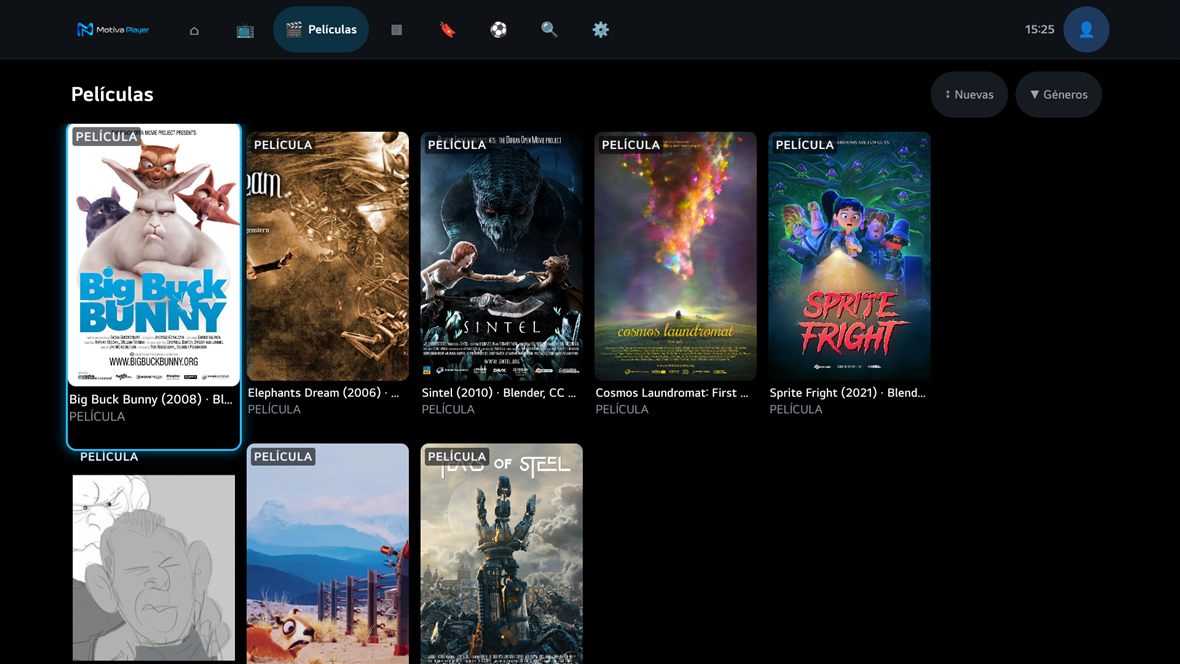Open the Big Buck Bunny poster
Viewport: 1180px width, 664px height.
154,255
